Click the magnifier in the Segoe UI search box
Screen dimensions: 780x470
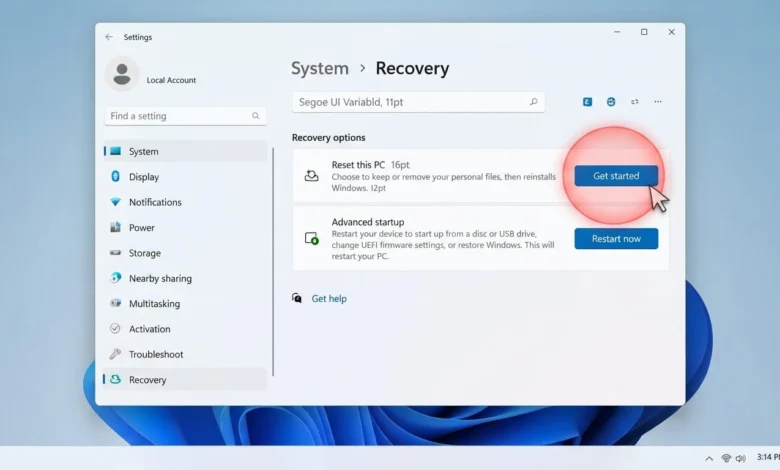point(533,102)
